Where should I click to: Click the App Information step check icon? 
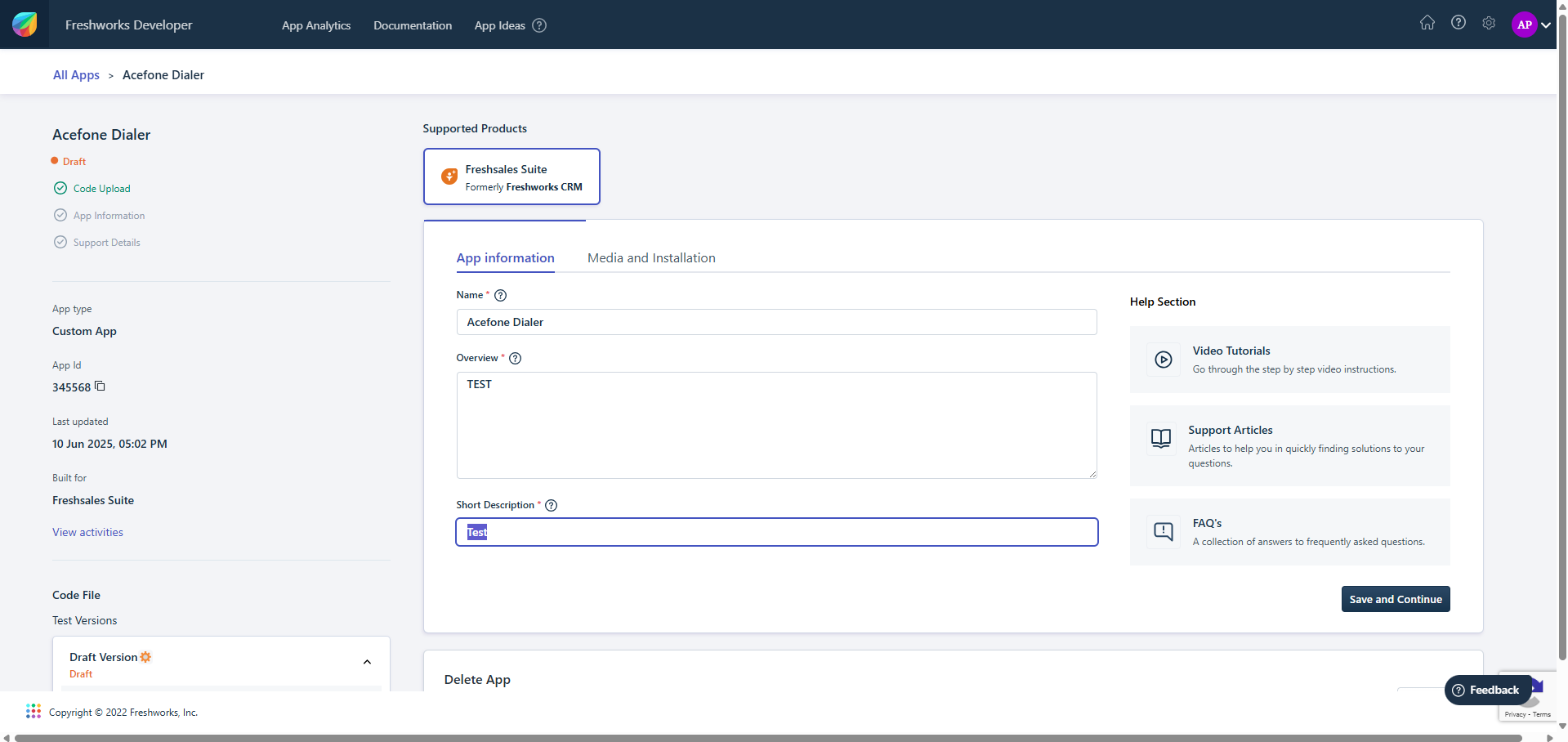click(60, 215)
